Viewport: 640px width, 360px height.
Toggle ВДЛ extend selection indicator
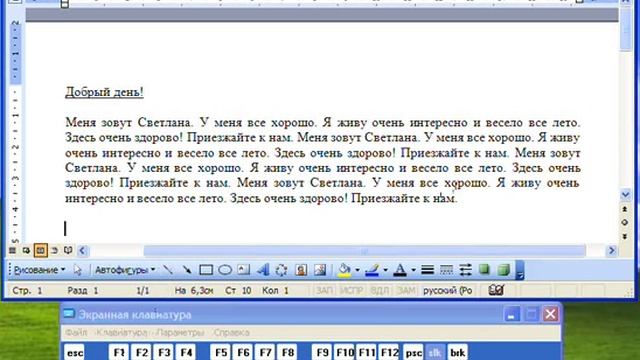click(x=379, y=290)
